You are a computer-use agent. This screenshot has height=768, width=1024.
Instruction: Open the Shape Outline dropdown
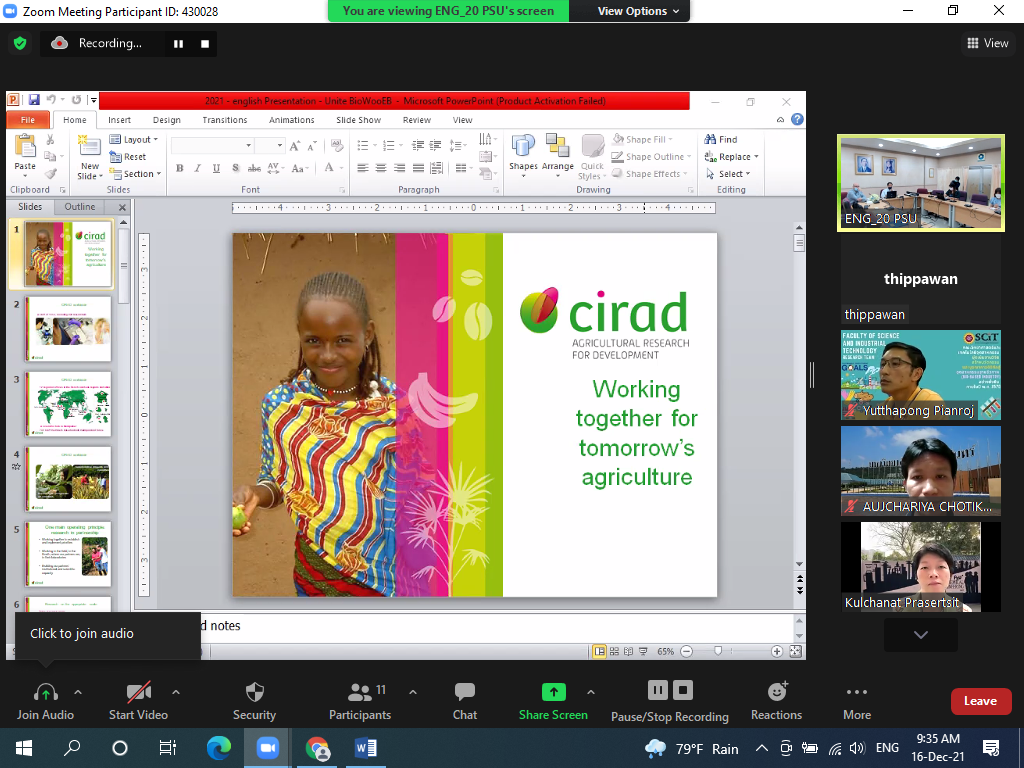click(651, 157)
